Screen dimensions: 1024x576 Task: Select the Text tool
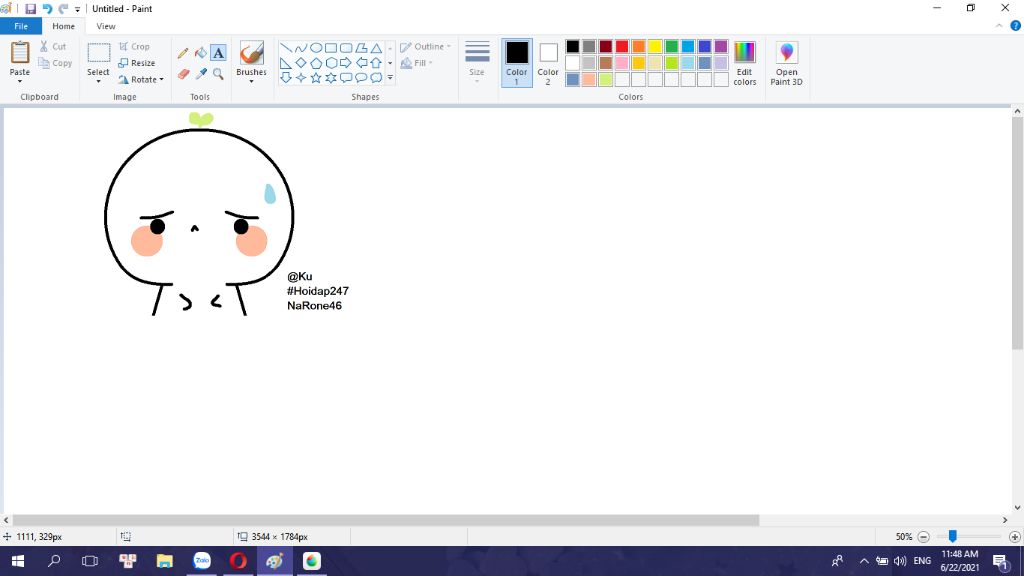(218, 53)
